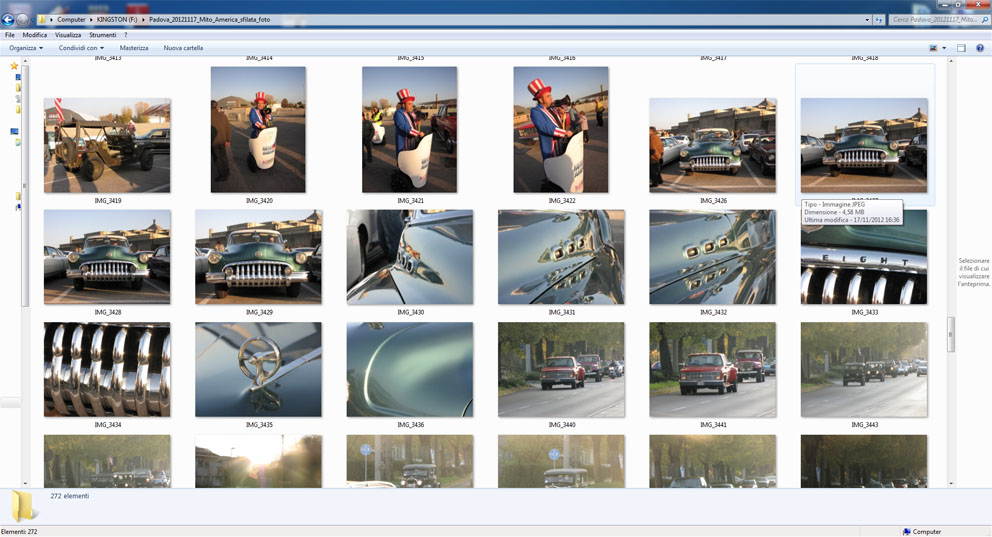Select the IMG_3430 chrome detail thumbnail
Image resolution: width=992 pixels, height=537 pixels.
409,257
